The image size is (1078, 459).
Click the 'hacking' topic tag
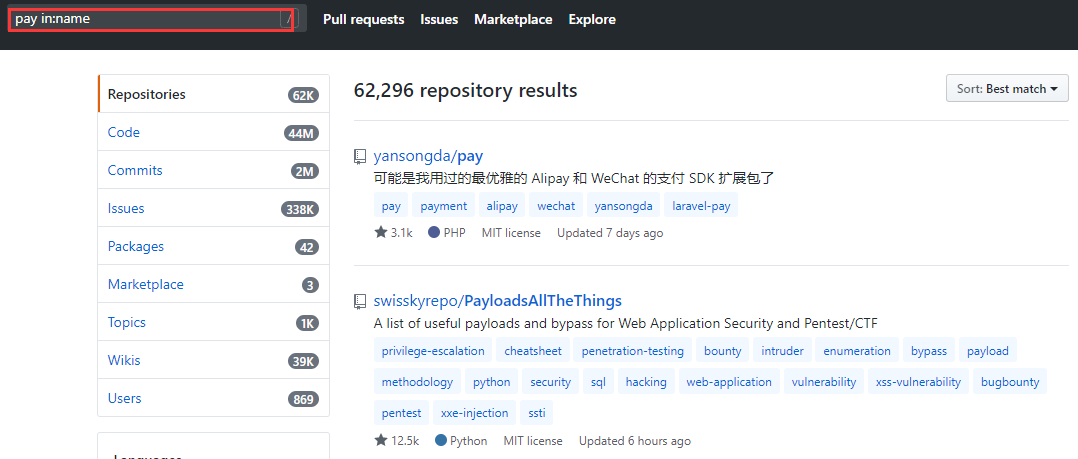tap(646, 381)
